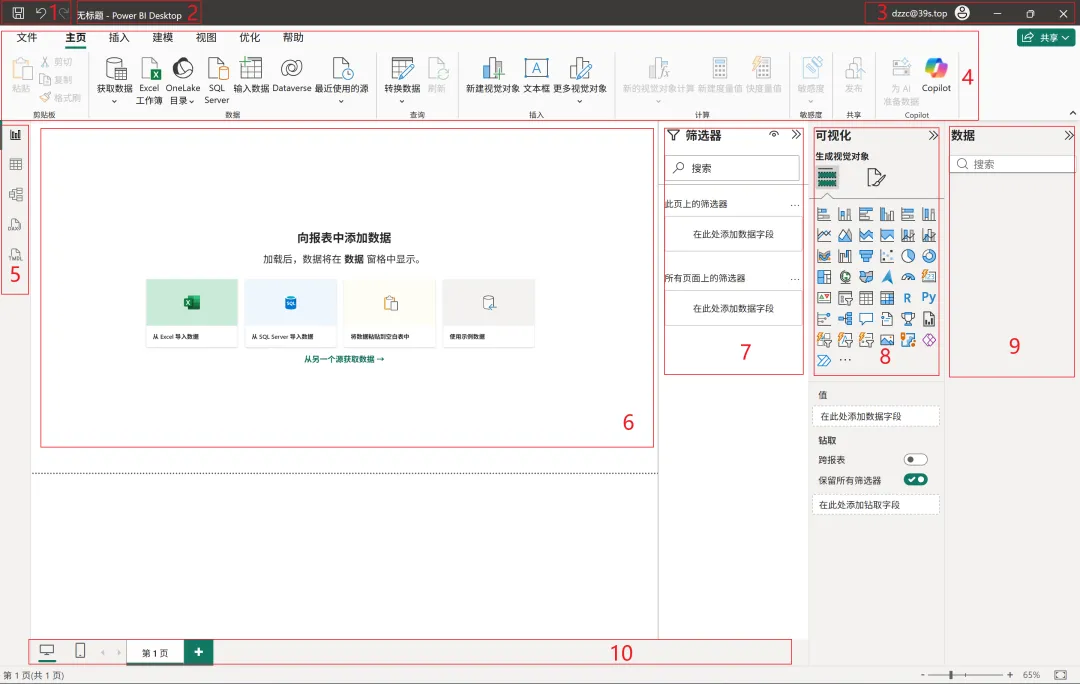This screenshot has height=684, width=1080.
Task: Select the line chart visual
Action: (824, 235)
